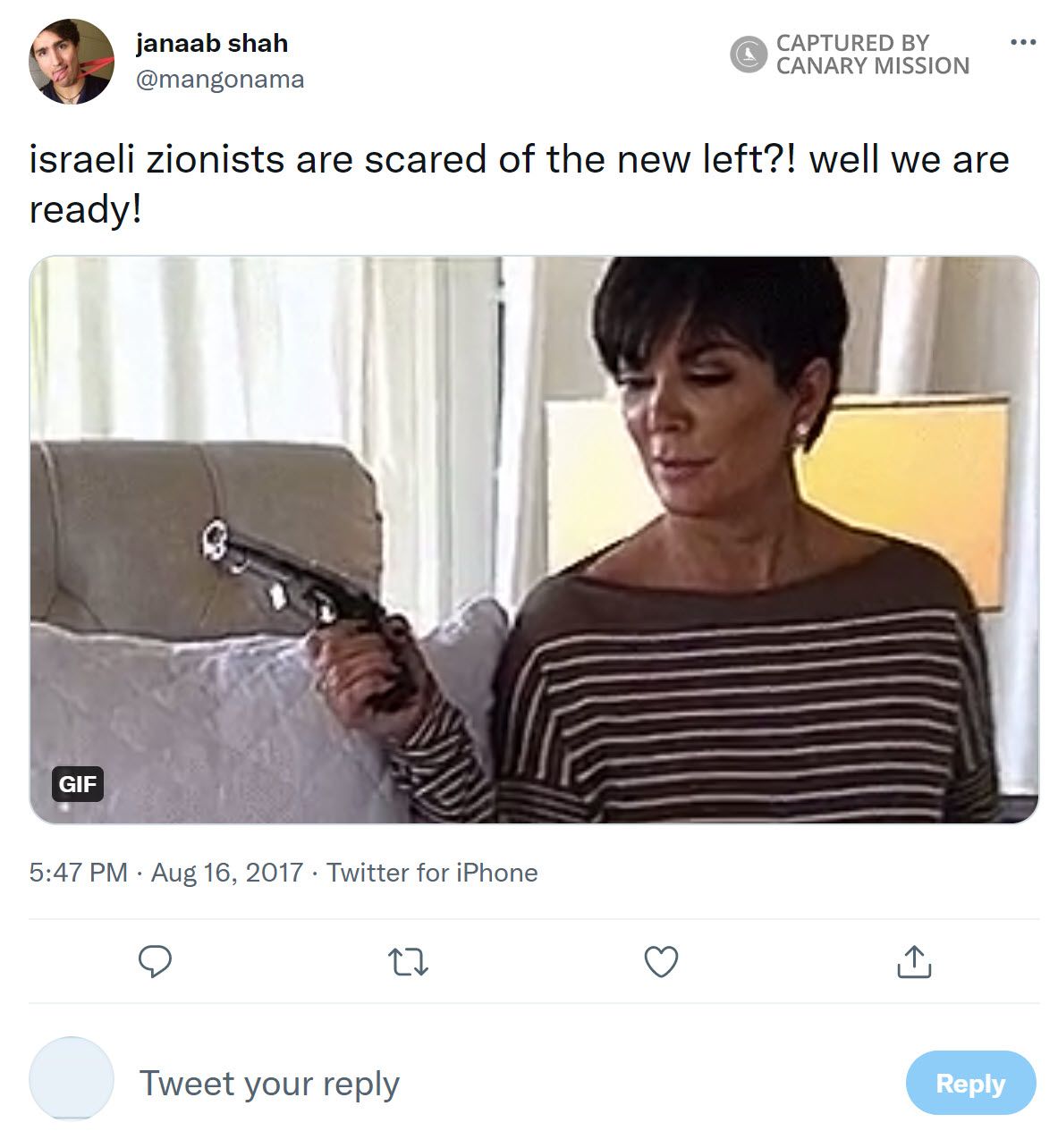The image size is (1058, 1148).
Task: Click the Canary Mission bird logo
Action: (749, 55)
